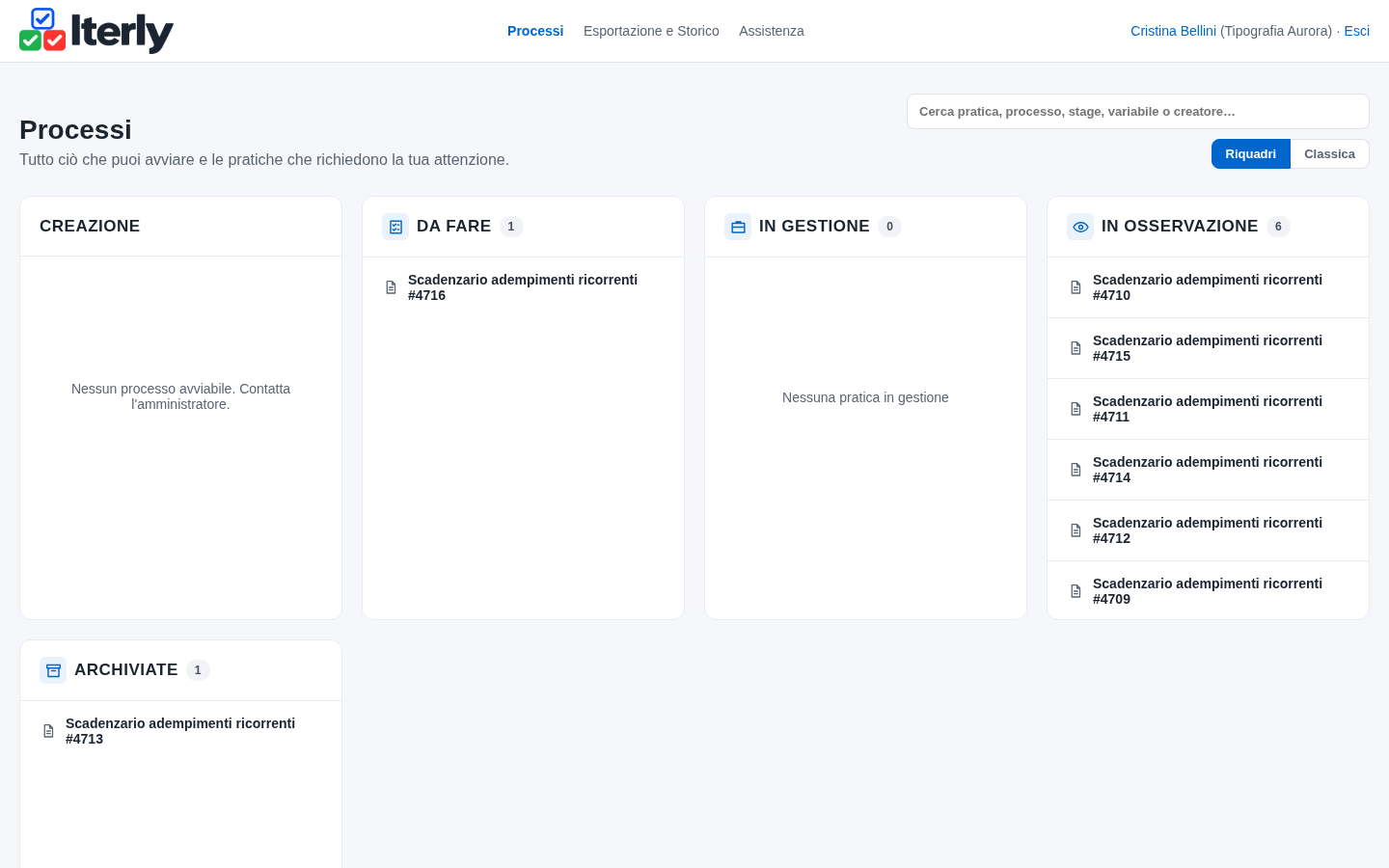
Task: Click document icon beside #4710
Action: [x=1076, y=287]
